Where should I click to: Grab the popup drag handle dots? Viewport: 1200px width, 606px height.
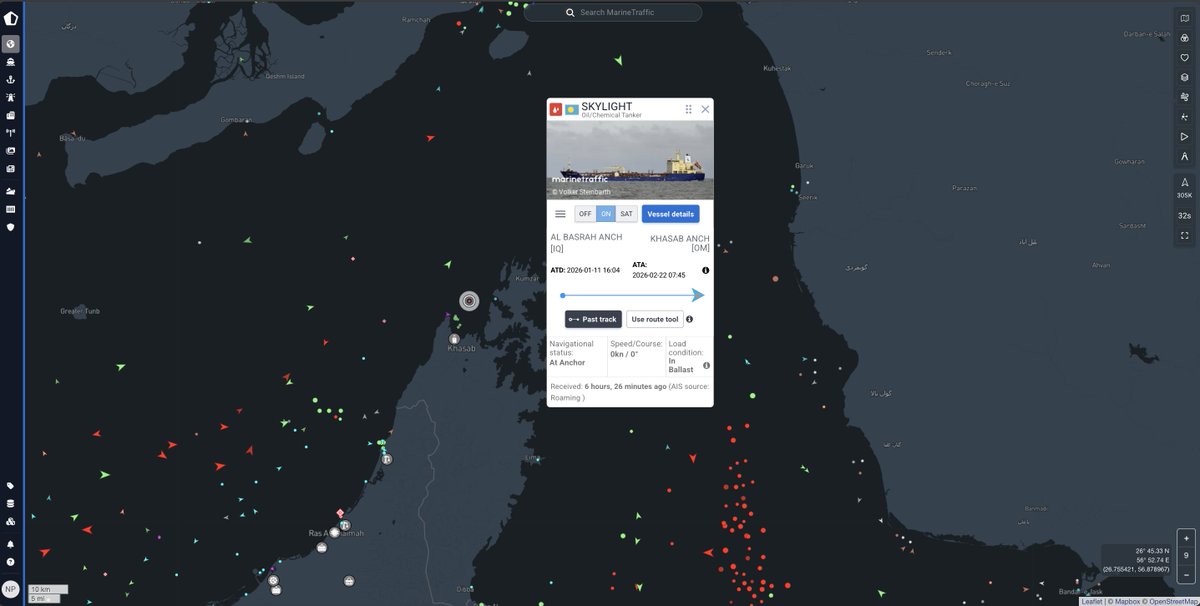coord(688,109)
